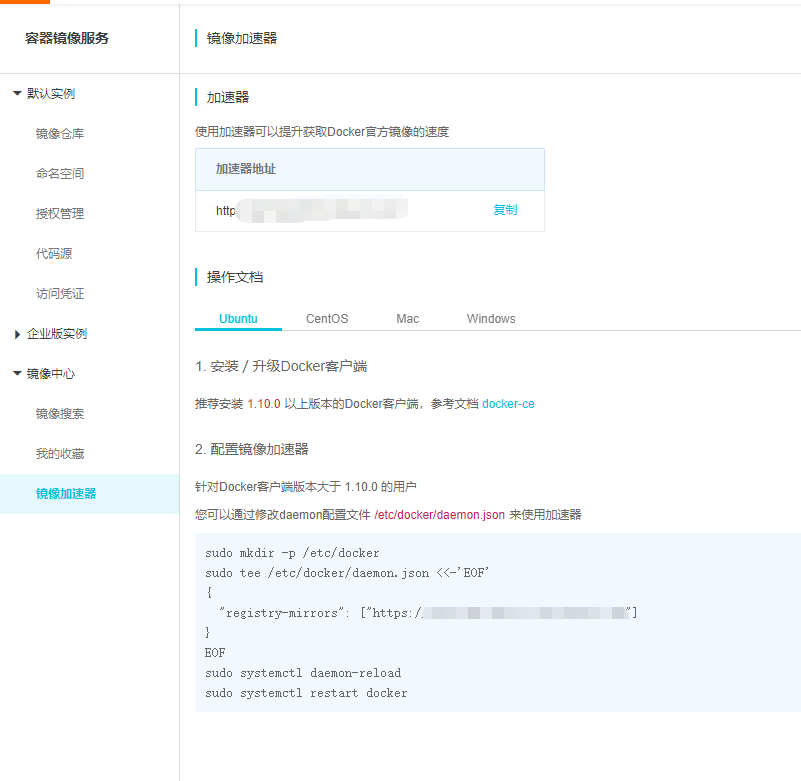Expand the 企业版实例 section
Viewport: 801px width, 781px height.
(x=52, y=333)
